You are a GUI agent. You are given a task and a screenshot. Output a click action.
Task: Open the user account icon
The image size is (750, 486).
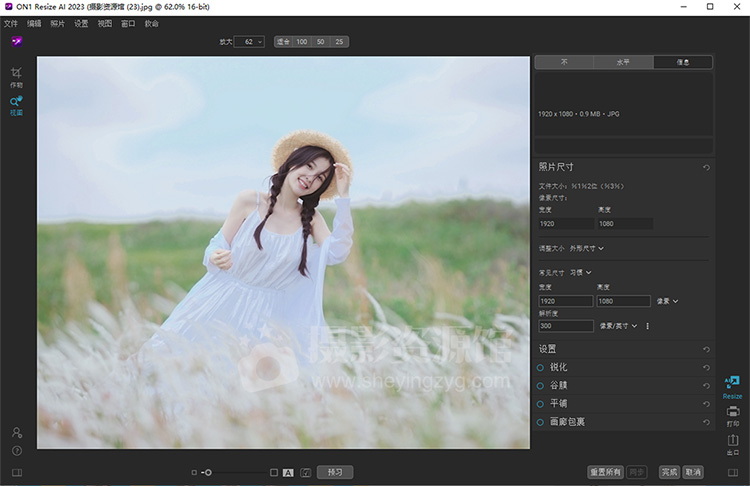(17, 433)
